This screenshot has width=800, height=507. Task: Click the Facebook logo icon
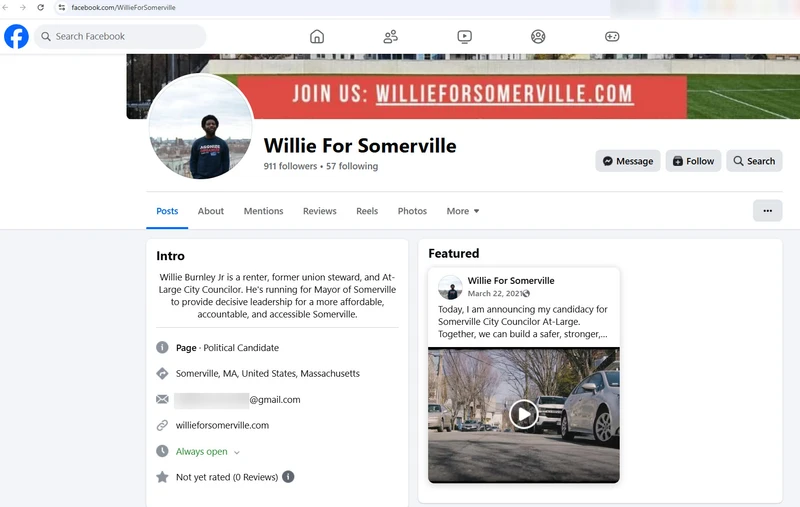(16, 37)
